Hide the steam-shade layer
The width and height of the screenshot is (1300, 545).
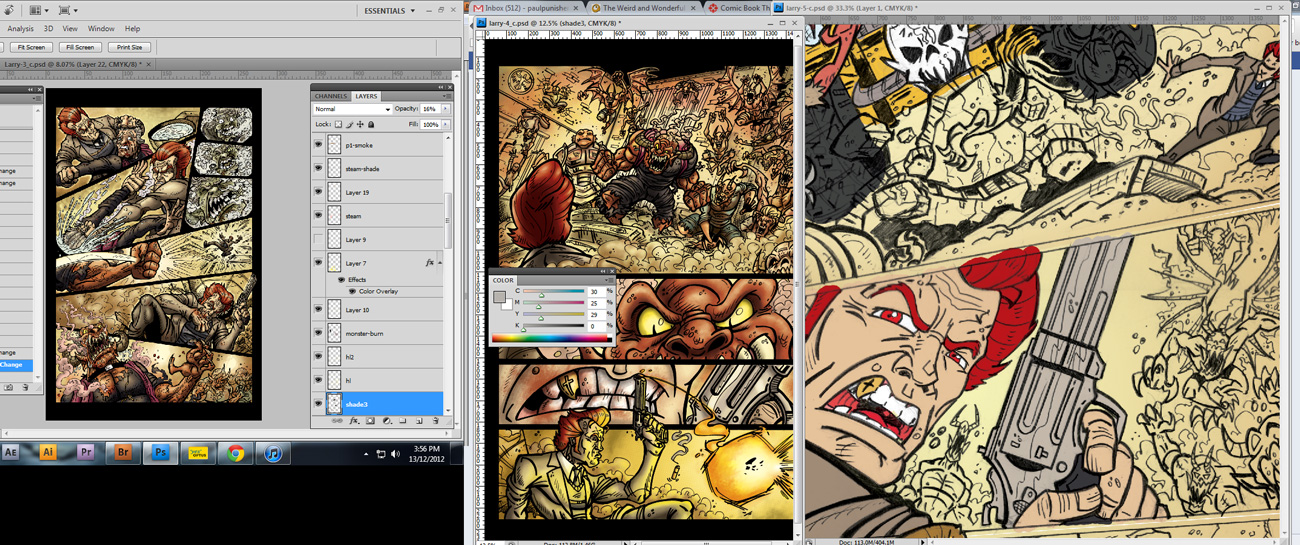[x=318, y=169]
